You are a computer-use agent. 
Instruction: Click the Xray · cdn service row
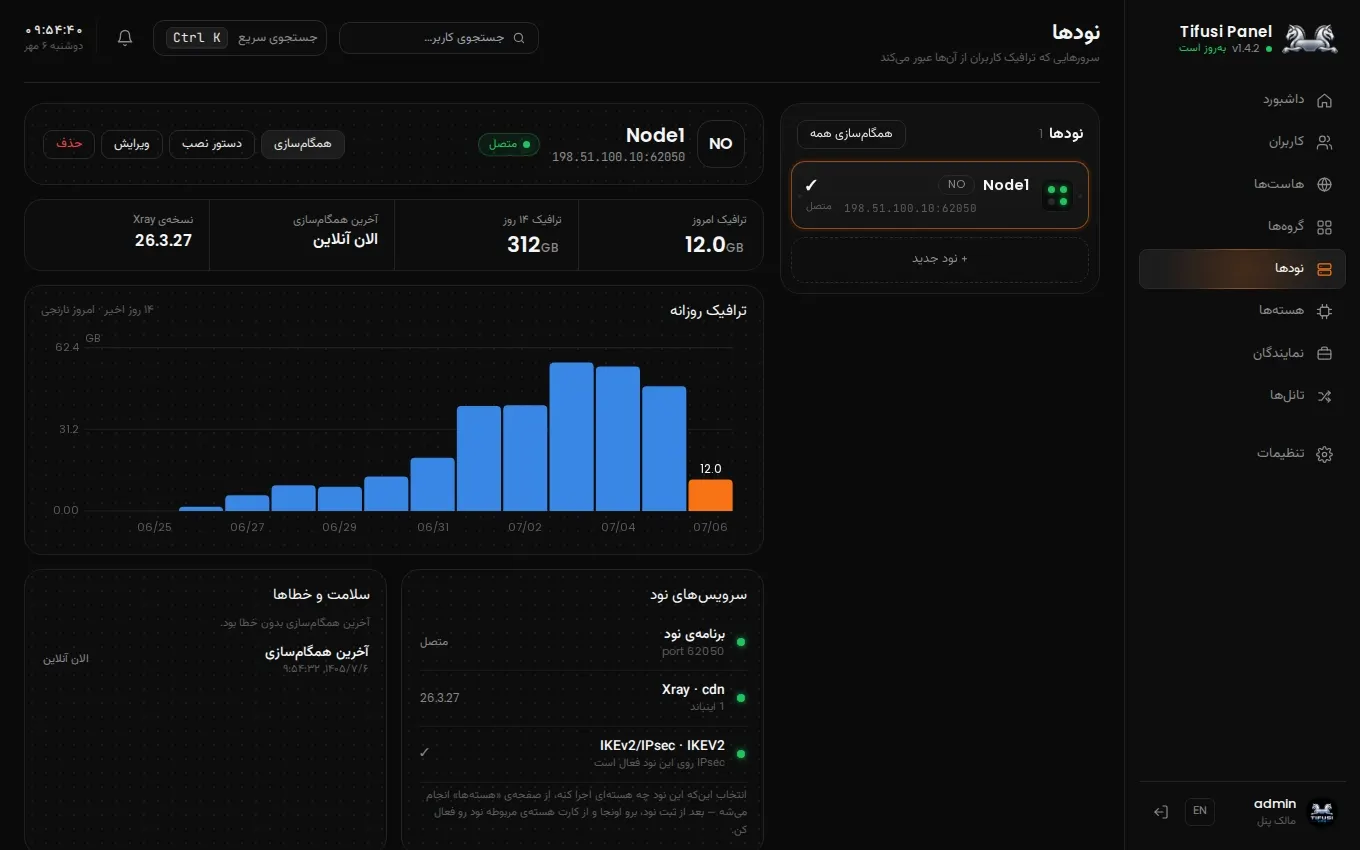coord(583,698)
